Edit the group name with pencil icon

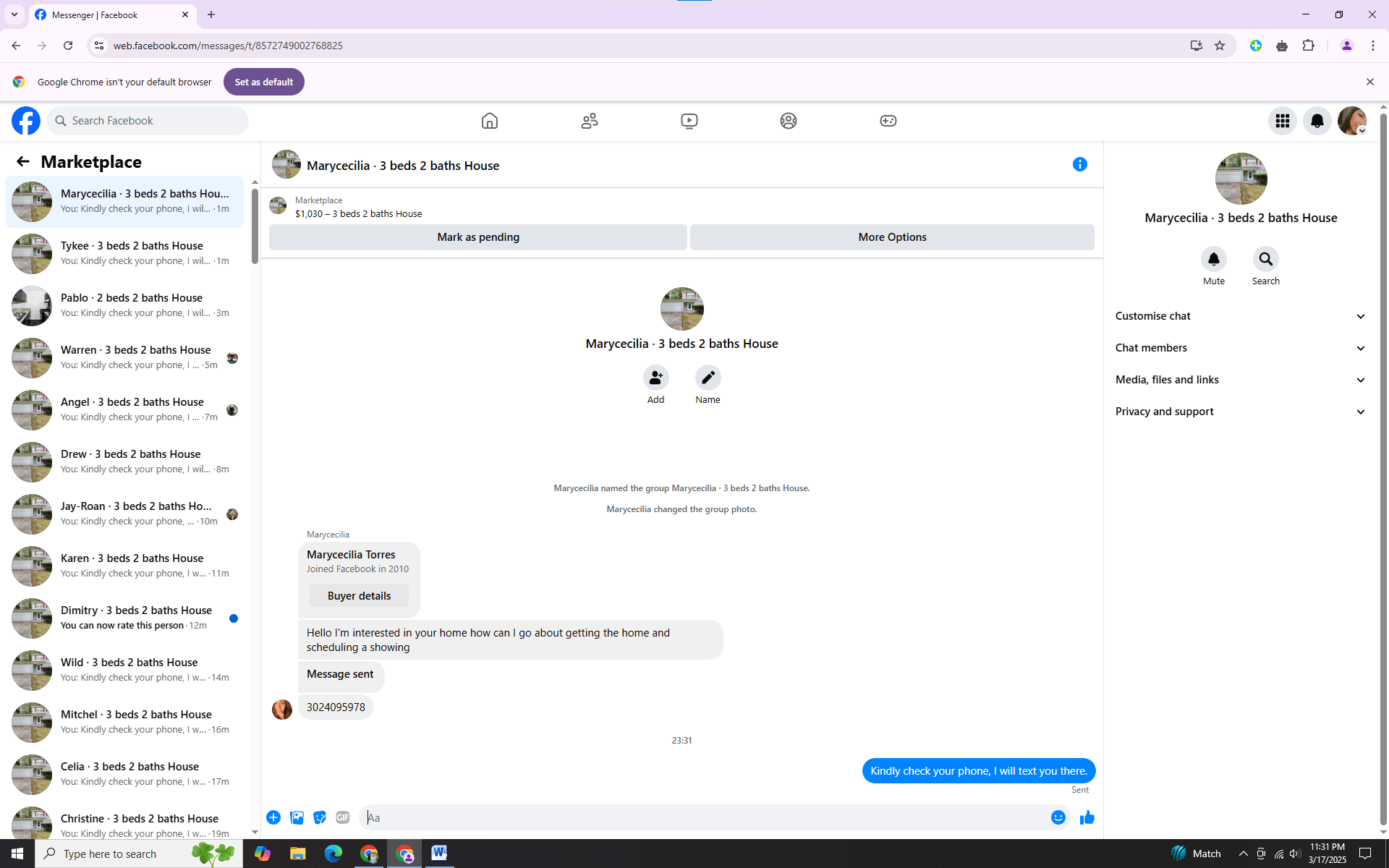(708, 378)
